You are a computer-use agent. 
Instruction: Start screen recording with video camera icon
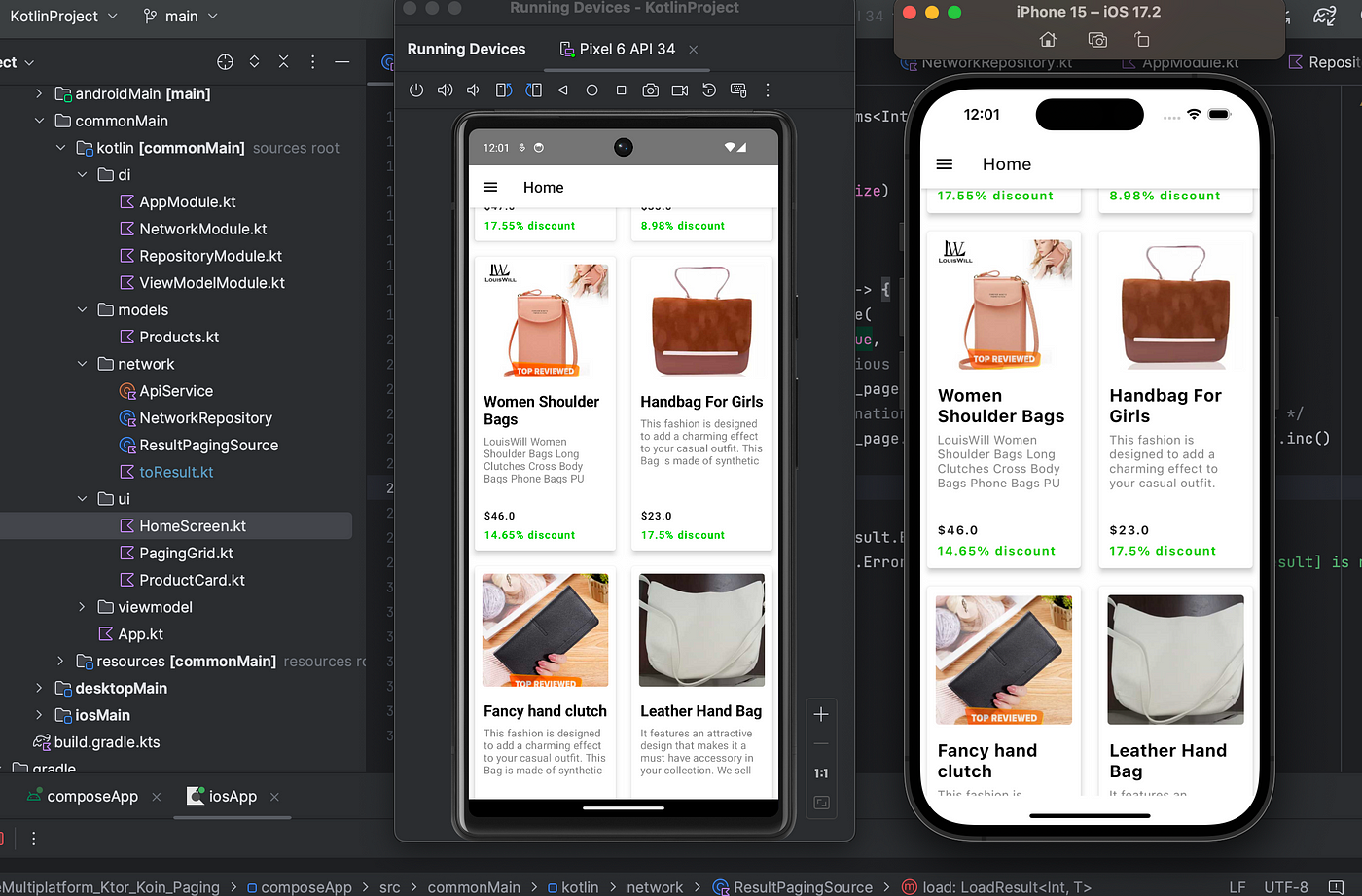pos(680,90)
